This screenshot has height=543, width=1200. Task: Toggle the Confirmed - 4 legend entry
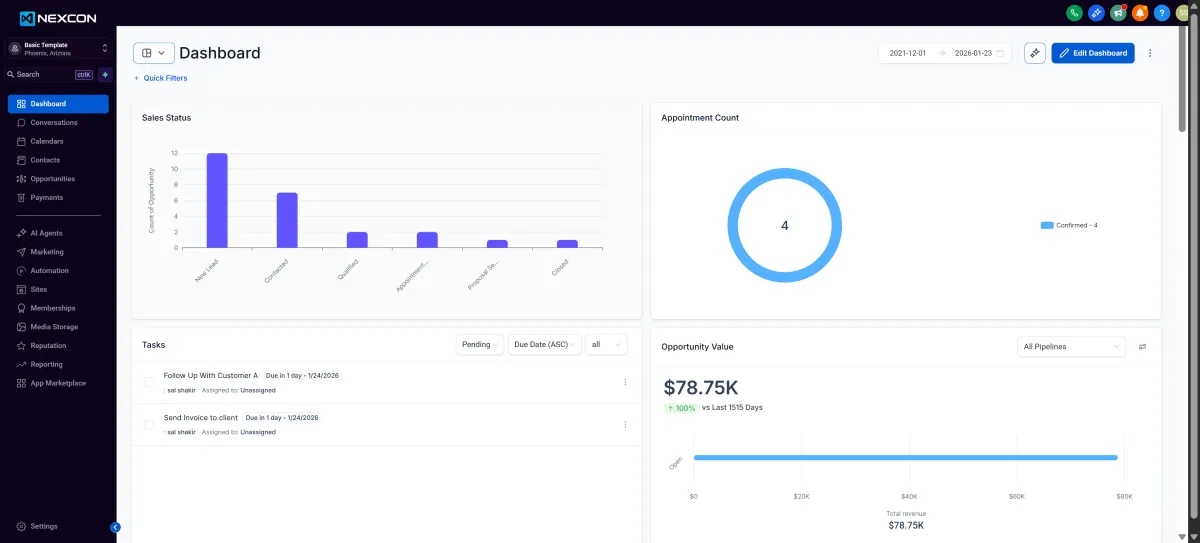click(x=1069, y=225)
